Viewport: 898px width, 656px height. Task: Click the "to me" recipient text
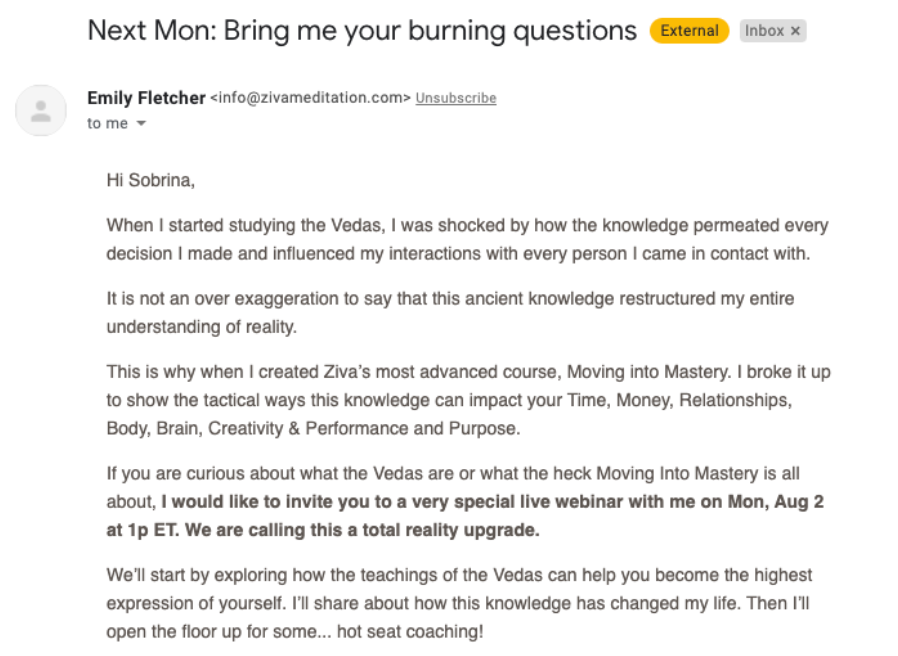[x=107, y=123]
